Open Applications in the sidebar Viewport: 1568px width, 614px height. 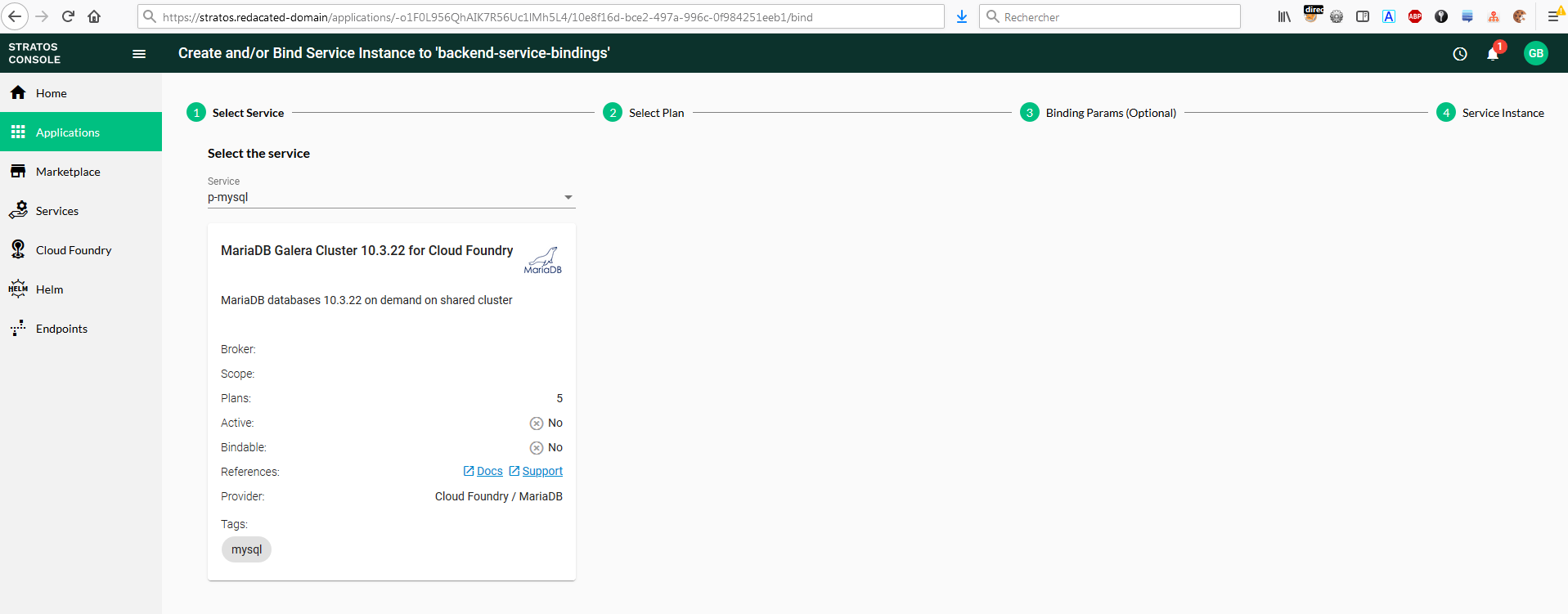coord(81,132)
